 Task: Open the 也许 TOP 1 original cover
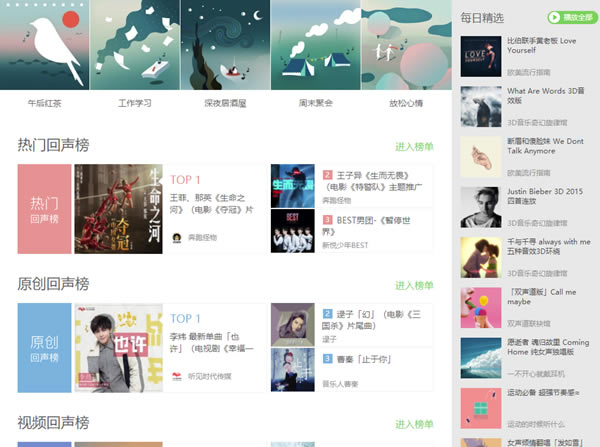coord(118,348)
